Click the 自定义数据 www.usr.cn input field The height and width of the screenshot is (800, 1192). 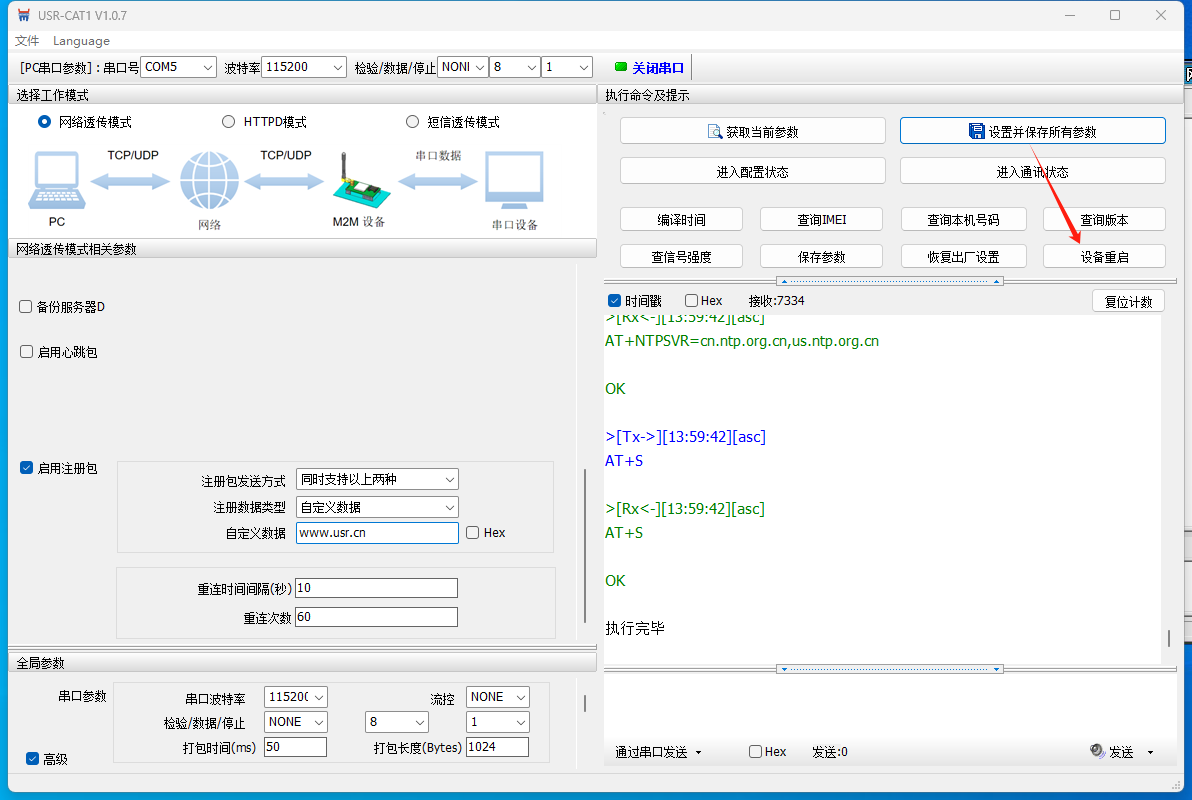[x=377, y=533]
